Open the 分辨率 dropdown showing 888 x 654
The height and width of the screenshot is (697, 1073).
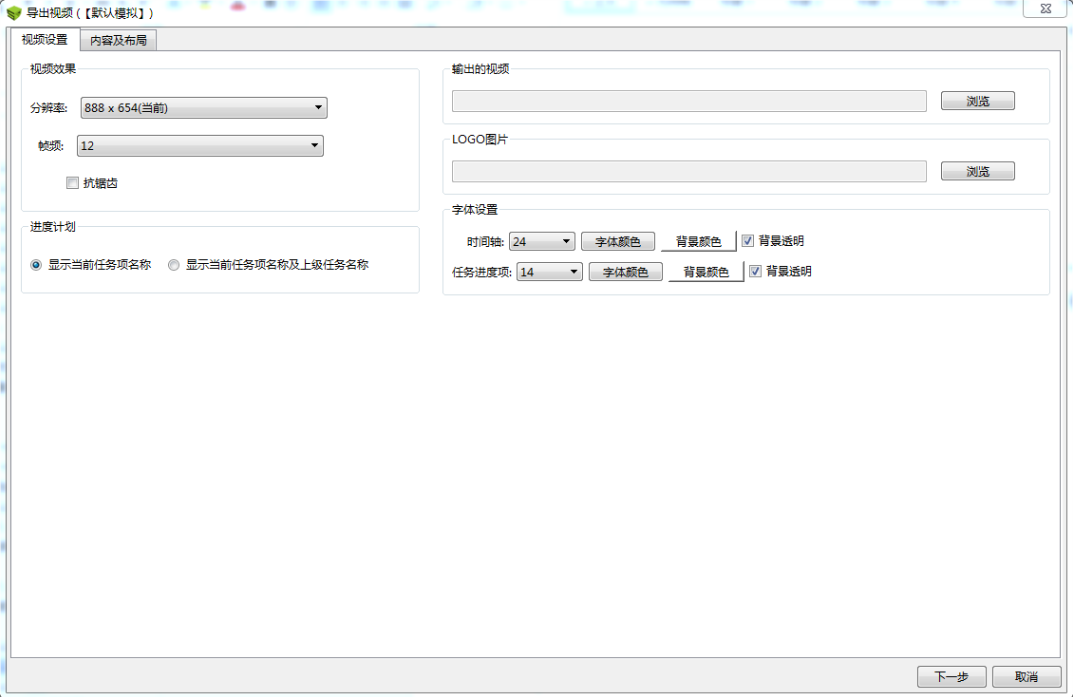pyautogui.click(x=204, y=107)
